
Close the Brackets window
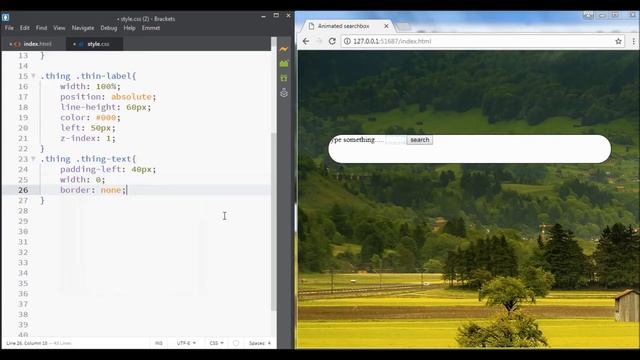pyautogui.click(x=288, y=16)
